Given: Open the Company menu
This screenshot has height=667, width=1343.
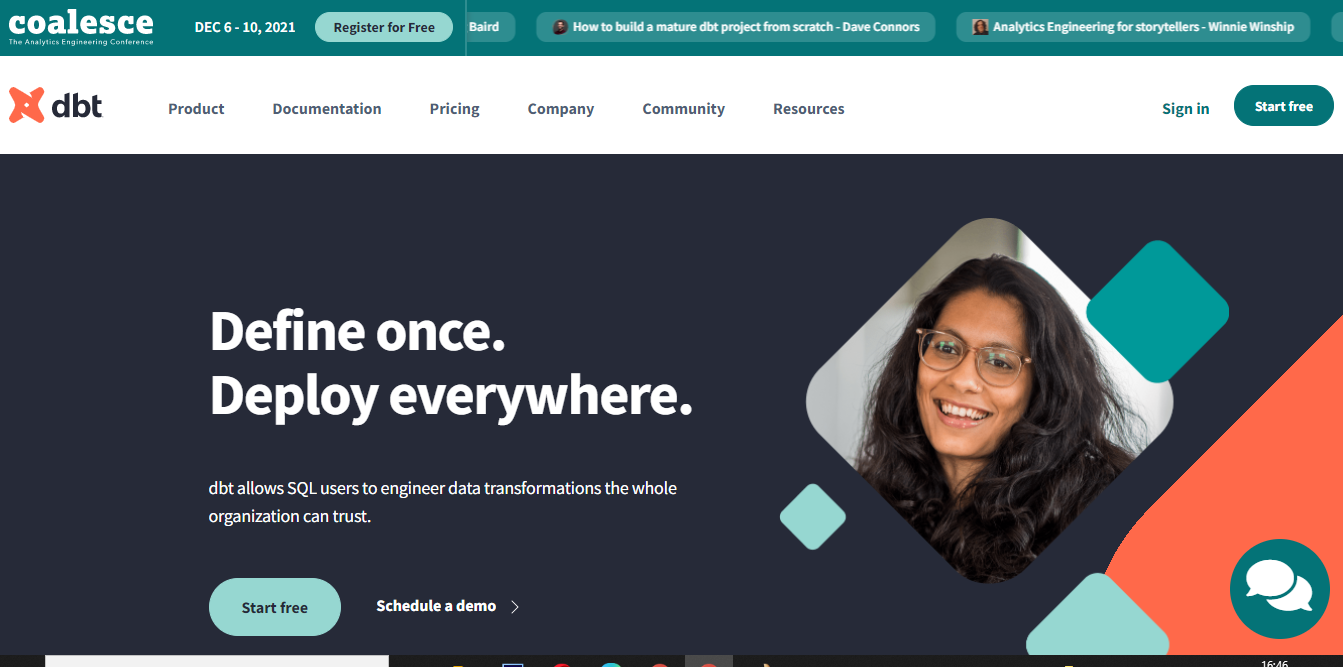Looking at the screenshot, I should click(561, 109).
